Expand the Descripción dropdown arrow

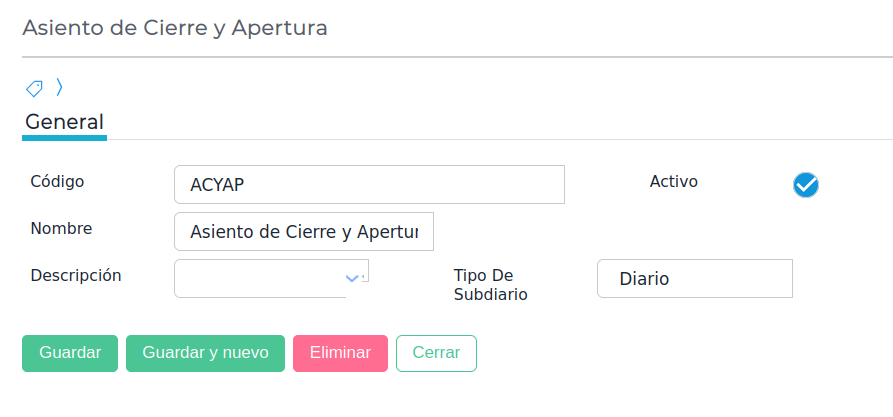coord(351,278)
